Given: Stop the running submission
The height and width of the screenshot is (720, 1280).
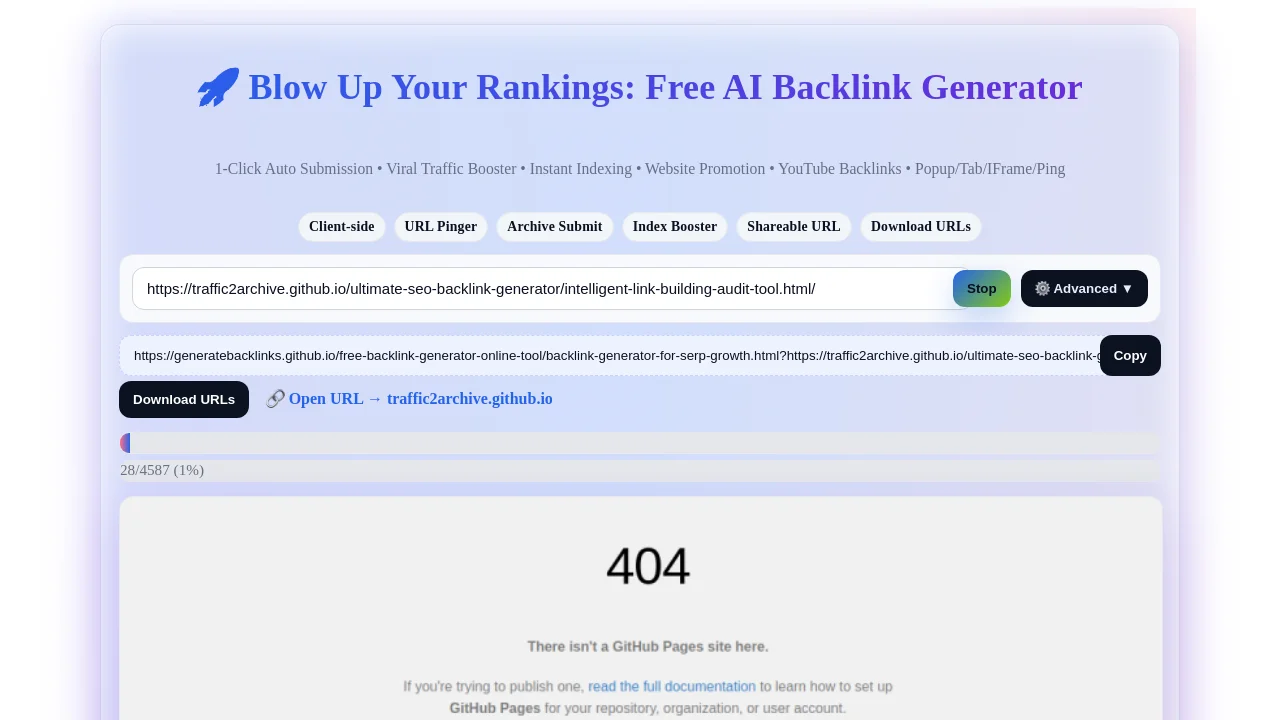Looking at the screenshot, I should pyautogui.click(x=982, y=289).
